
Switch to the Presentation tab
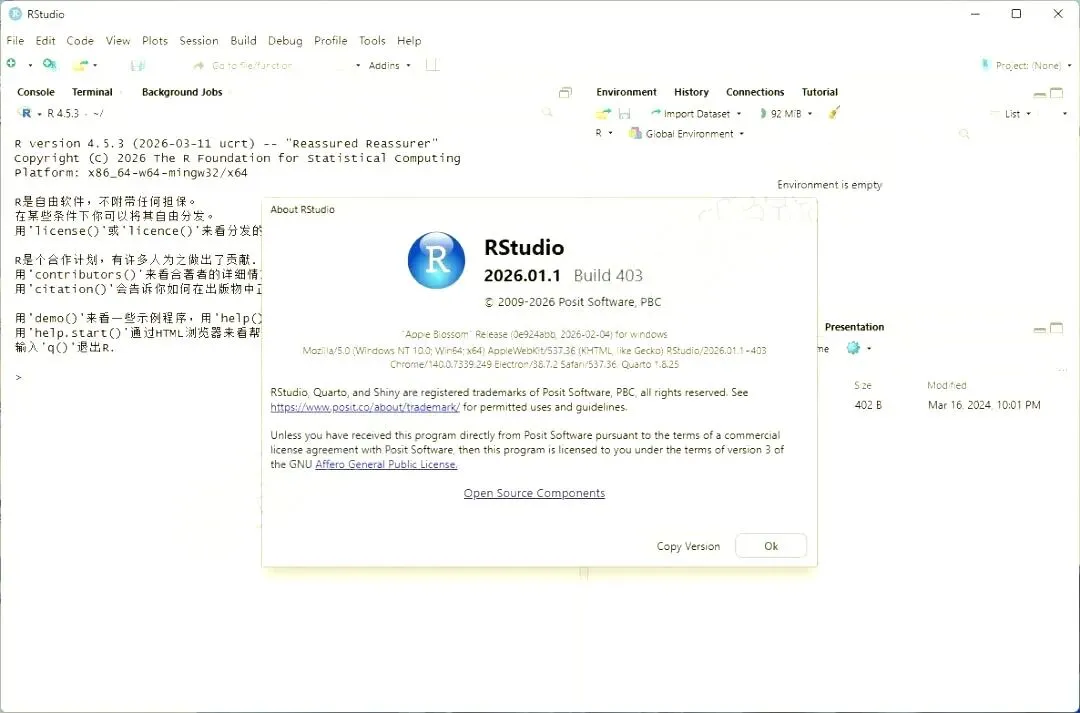click(854, 327)
